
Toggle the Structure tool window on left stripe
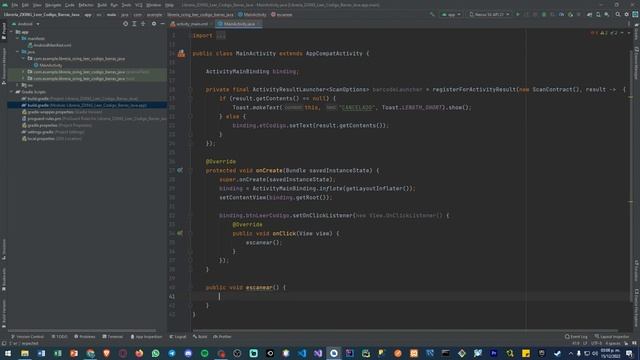coord(4,249)
